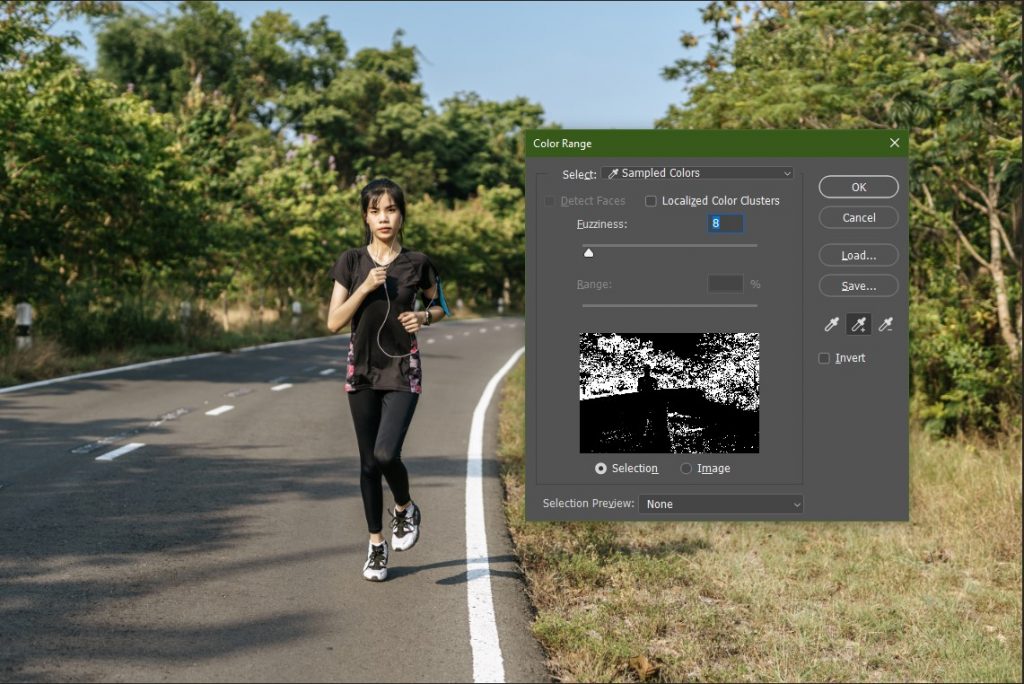
Task: Click the Cancel button
Action: [859, 218]
